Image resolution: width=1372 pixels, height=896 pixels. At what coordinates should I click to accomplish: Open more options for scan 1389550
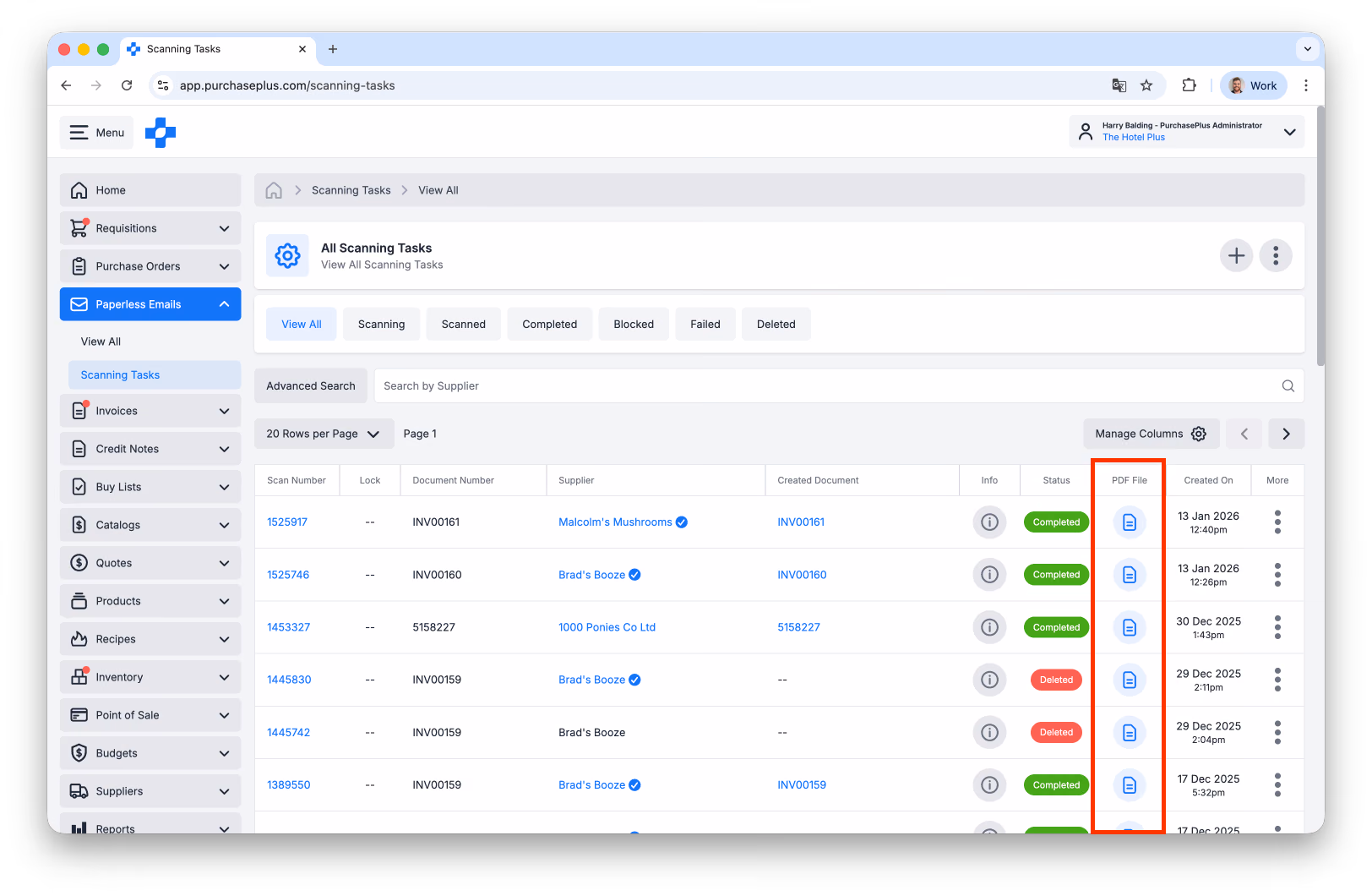click(1277, 785)
